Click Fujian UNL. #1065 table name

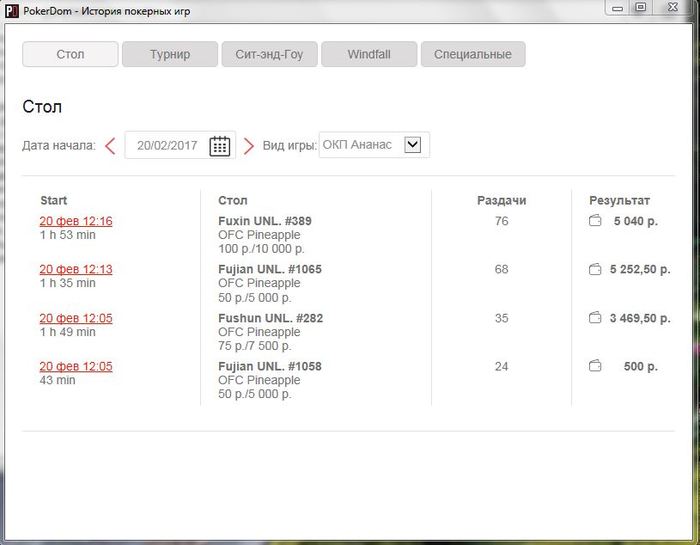pos(270,269)
